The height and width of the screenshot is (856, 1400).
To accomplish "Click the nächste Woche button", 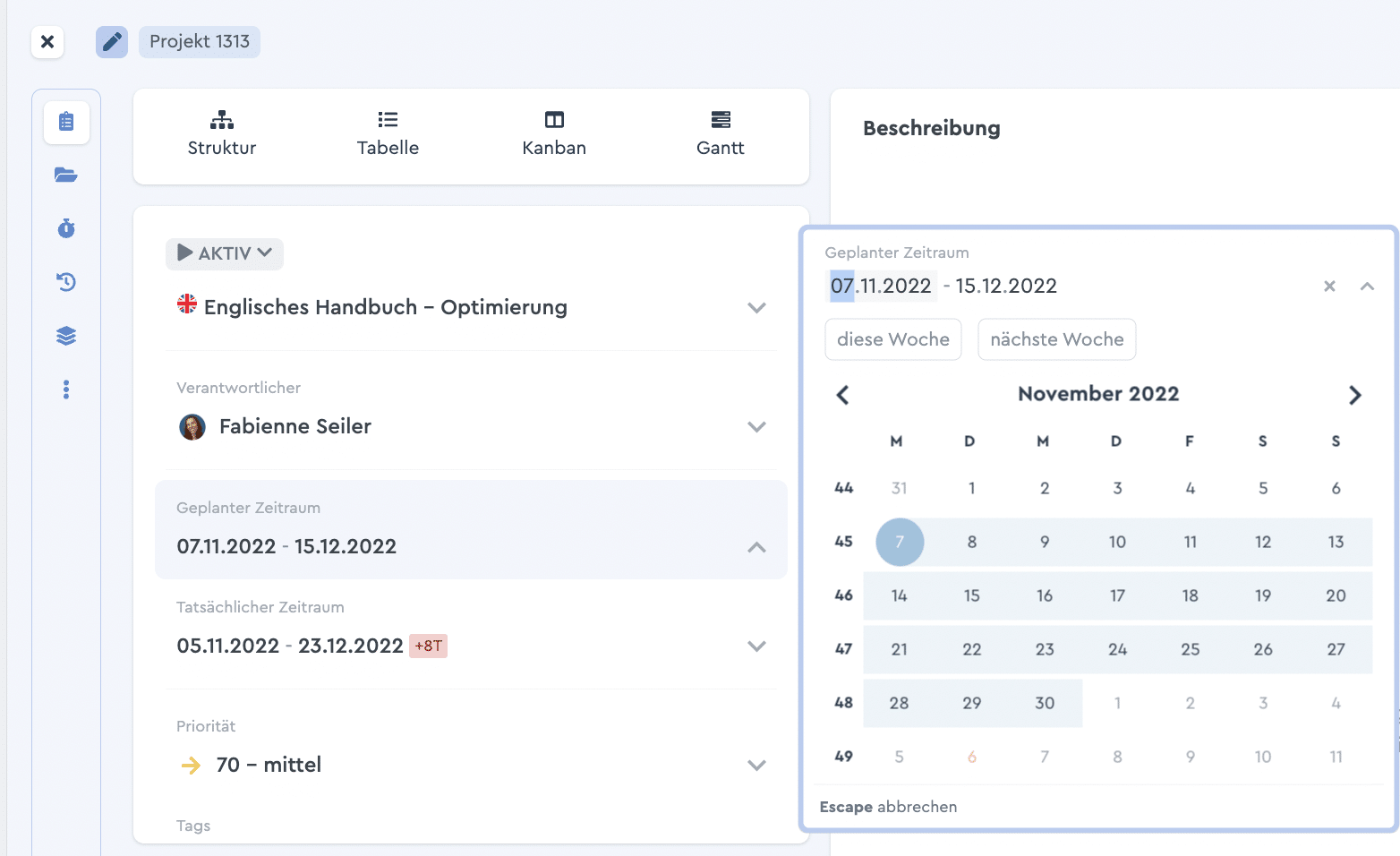I will (1057, 339).
